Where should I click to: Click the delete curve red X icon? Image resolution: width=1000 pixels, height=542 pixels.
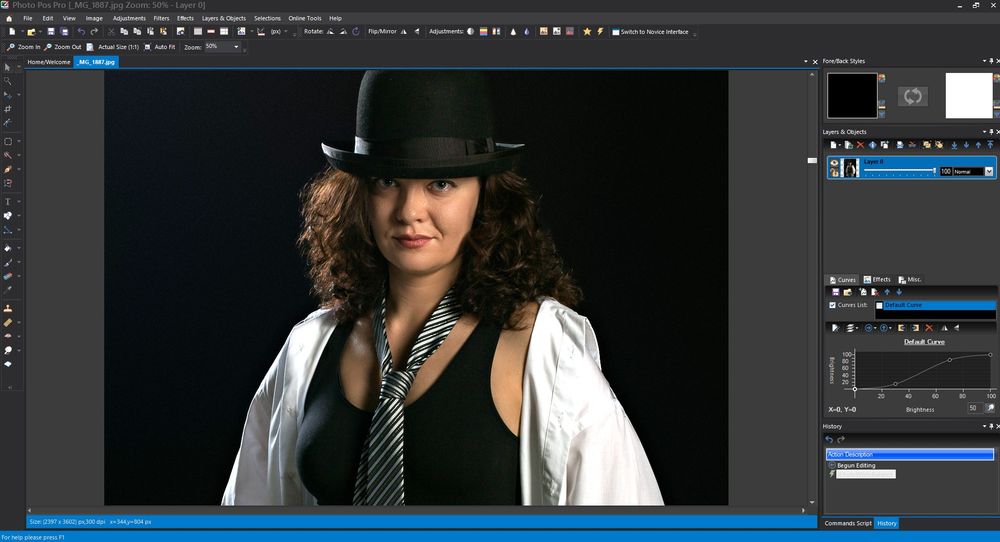(x=929, y=328)
